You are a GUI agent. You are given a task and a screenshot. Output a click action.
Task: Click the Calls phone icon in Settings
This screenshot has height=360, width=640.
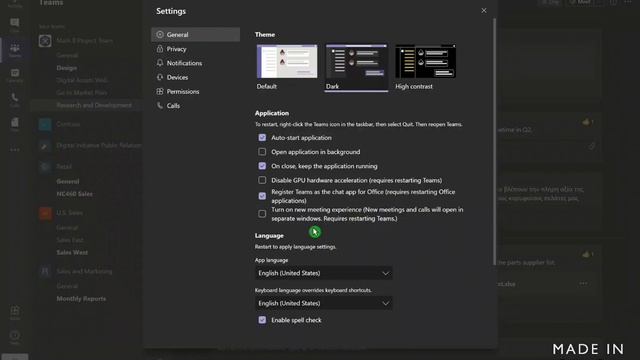(160, 105)
